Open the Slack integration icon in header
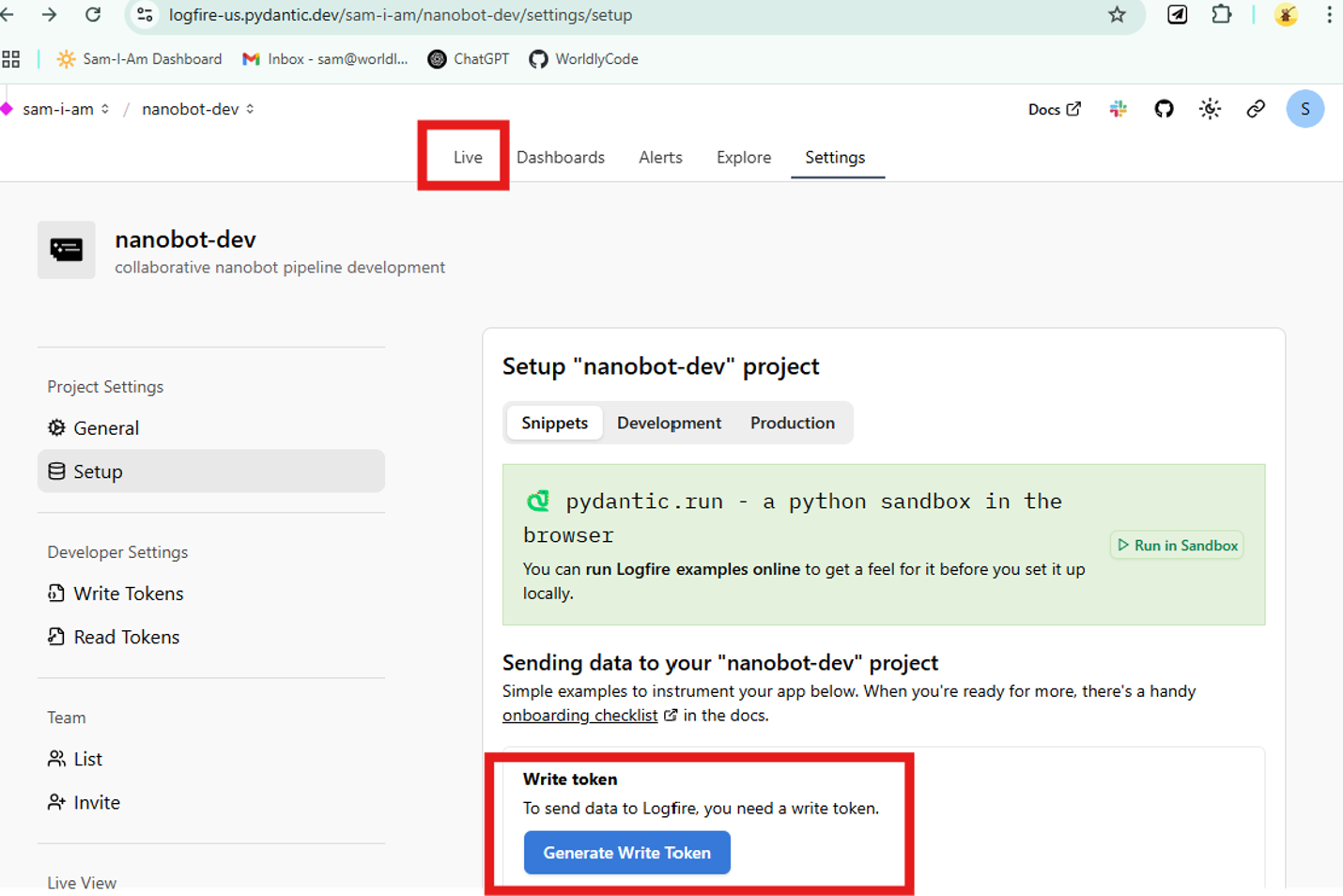This screenshot has width=1343, height=896. tap(1117, 109)
